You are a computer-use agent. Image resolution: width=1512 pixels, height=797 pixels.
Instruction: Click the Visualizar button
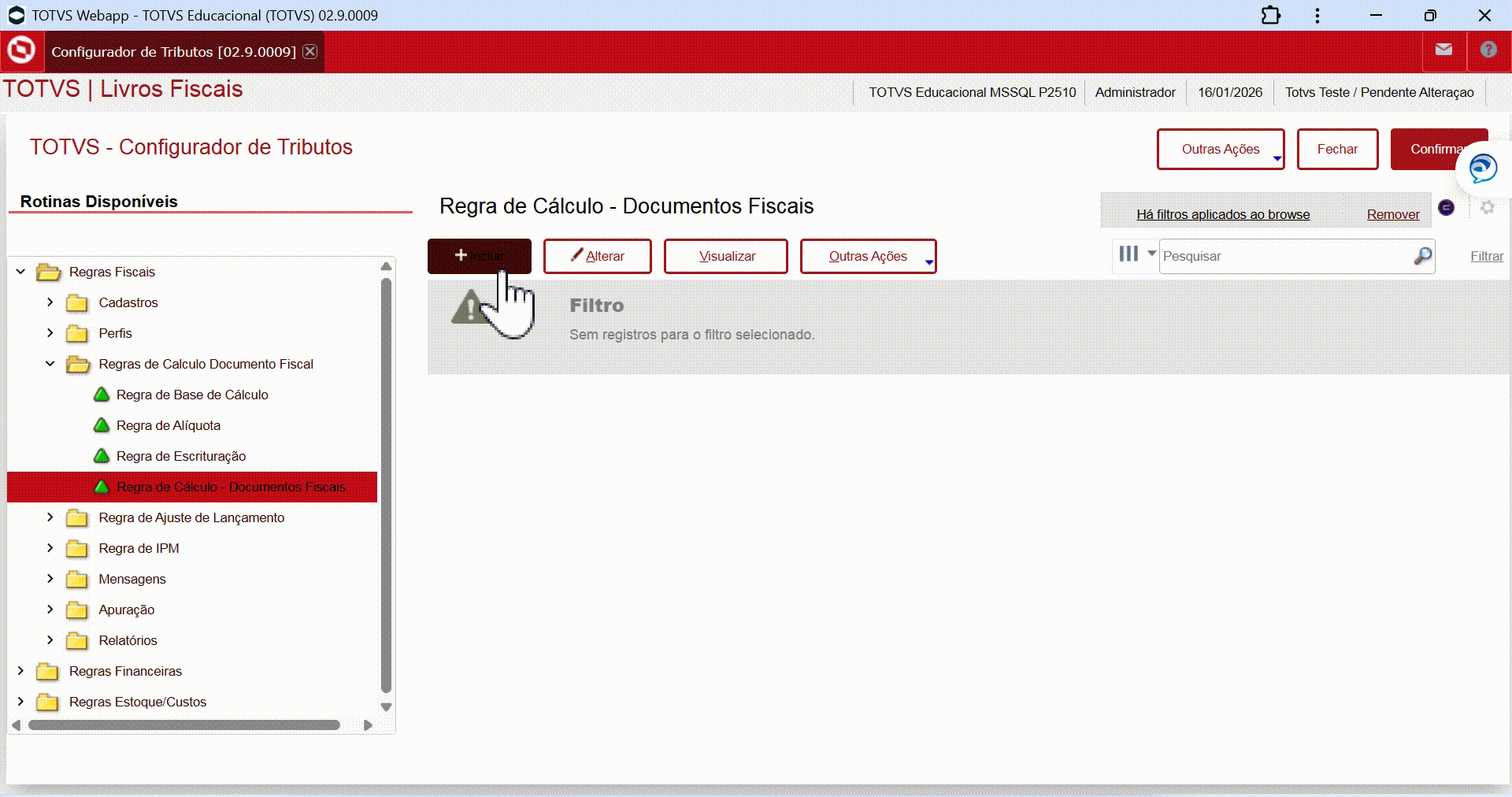tap(725, 256)
